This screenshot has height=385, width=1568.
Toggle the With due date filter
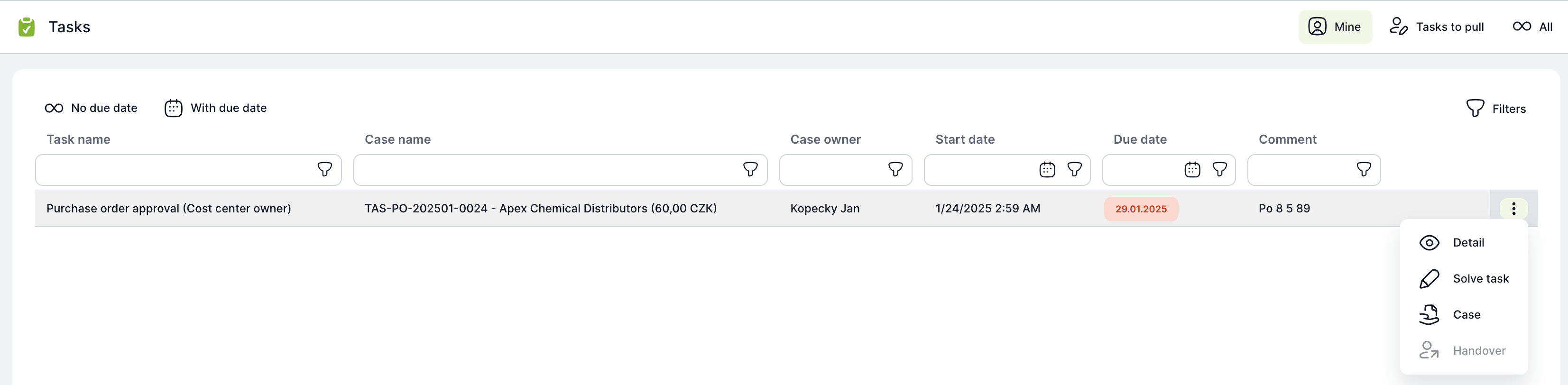(215, 108)
